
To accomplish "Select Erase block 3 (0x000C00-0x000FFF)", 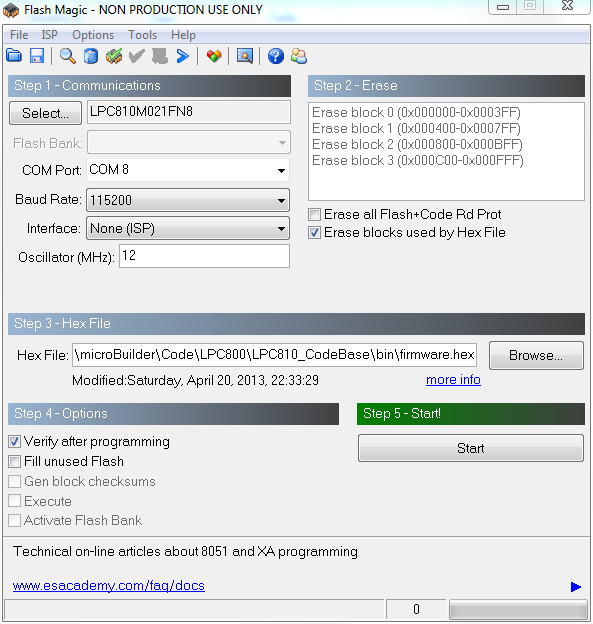I will click(x=417, y=160).
